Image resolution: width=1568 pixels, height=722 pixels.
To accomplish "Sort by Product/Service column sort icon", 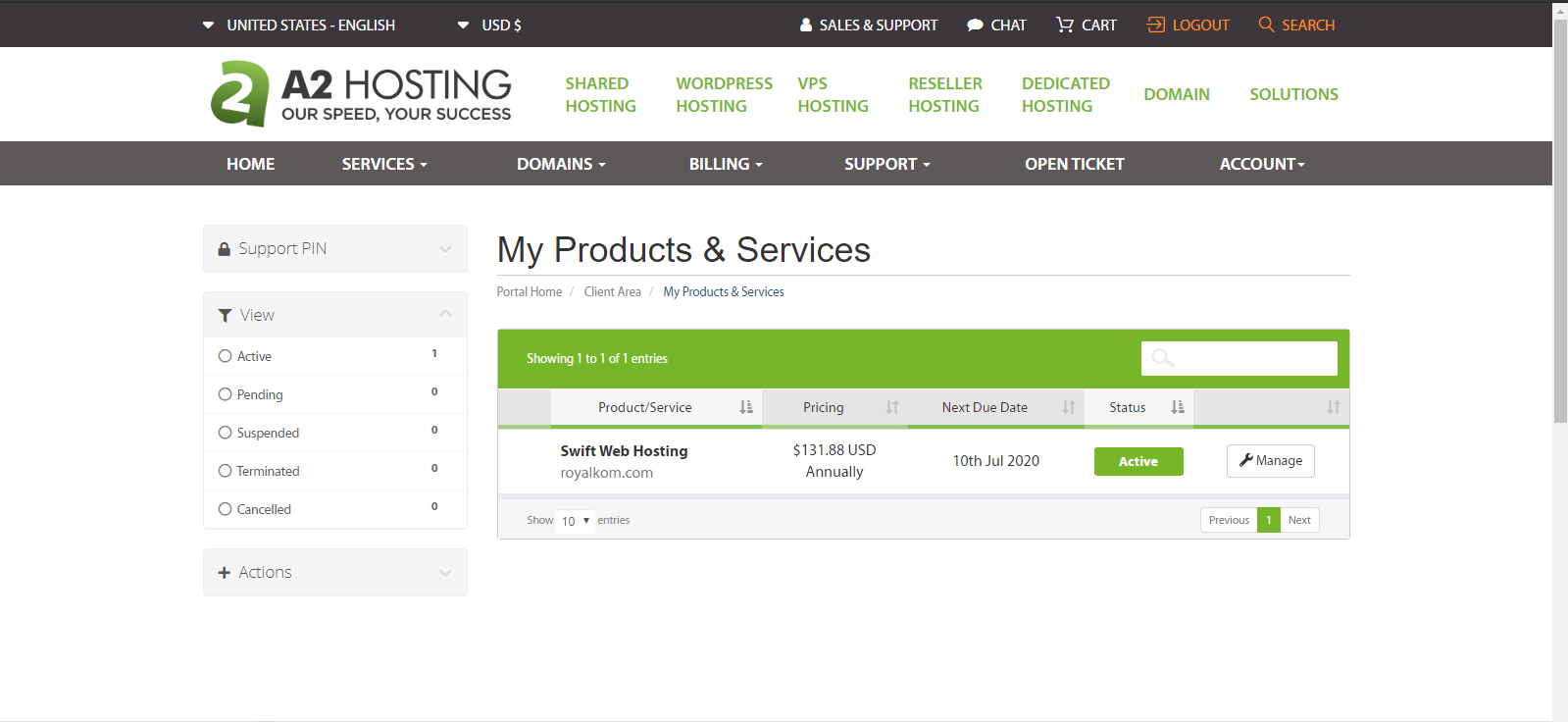I will click(746, 407).
